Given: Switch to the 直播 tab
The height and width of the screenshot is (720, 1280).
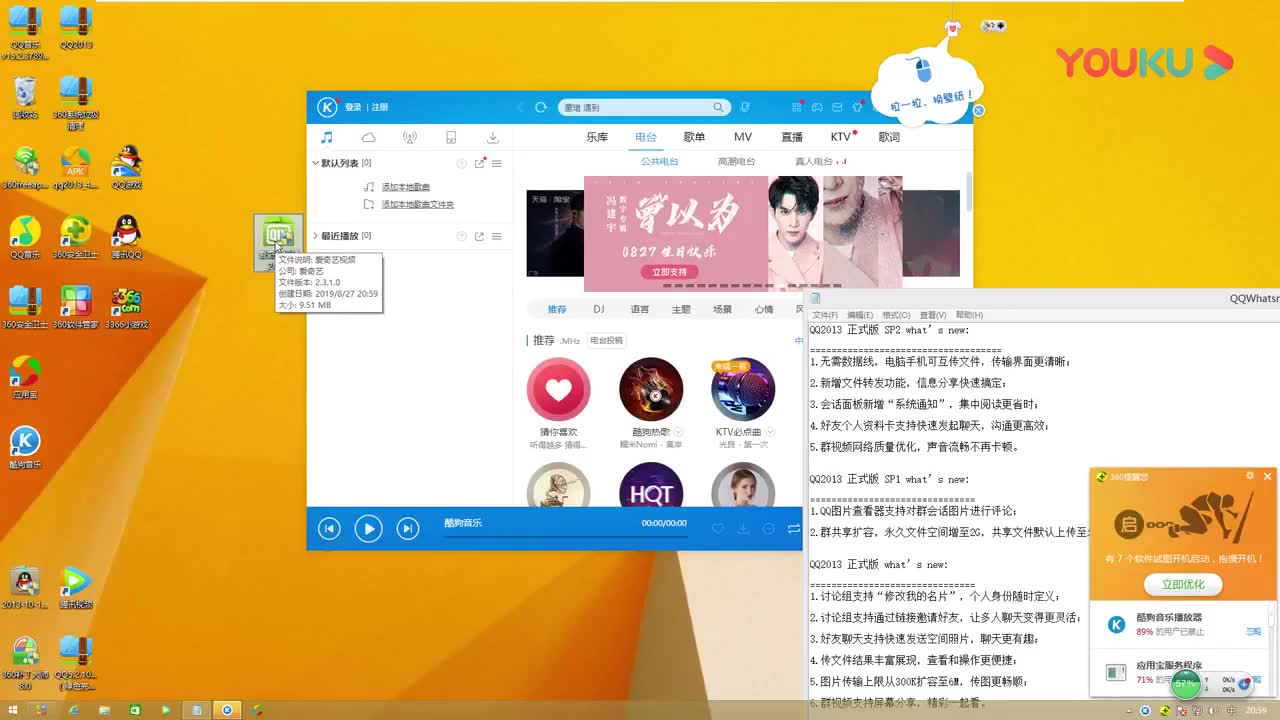Looking at the screenshot, I should click(x=792, y=137).
